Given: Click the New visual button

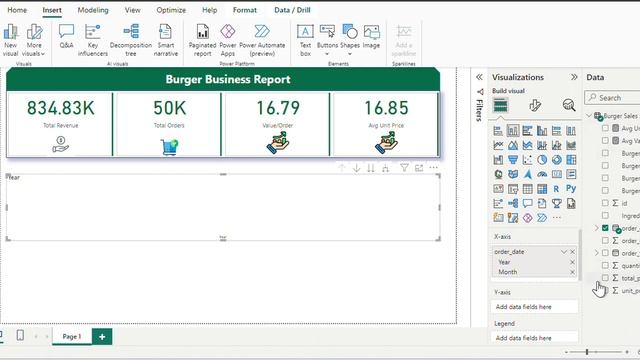Looking at the screenshot, I should 11,40.
